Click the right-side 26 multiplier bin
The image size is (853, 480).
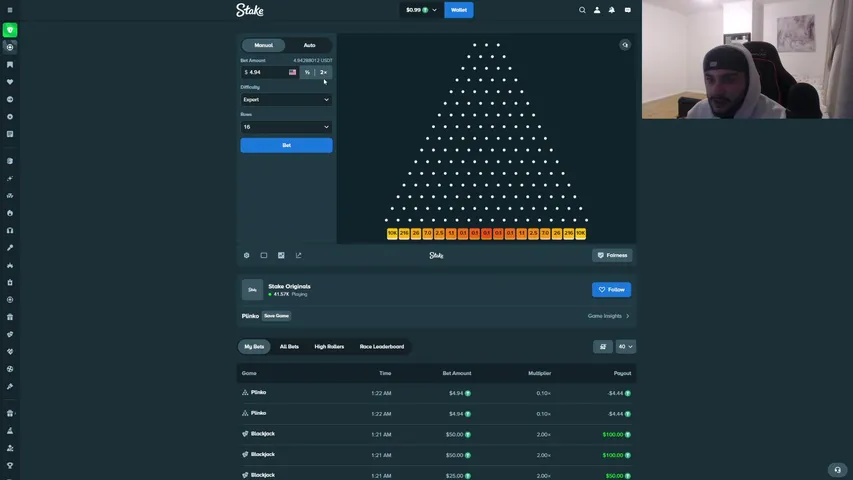557,233
